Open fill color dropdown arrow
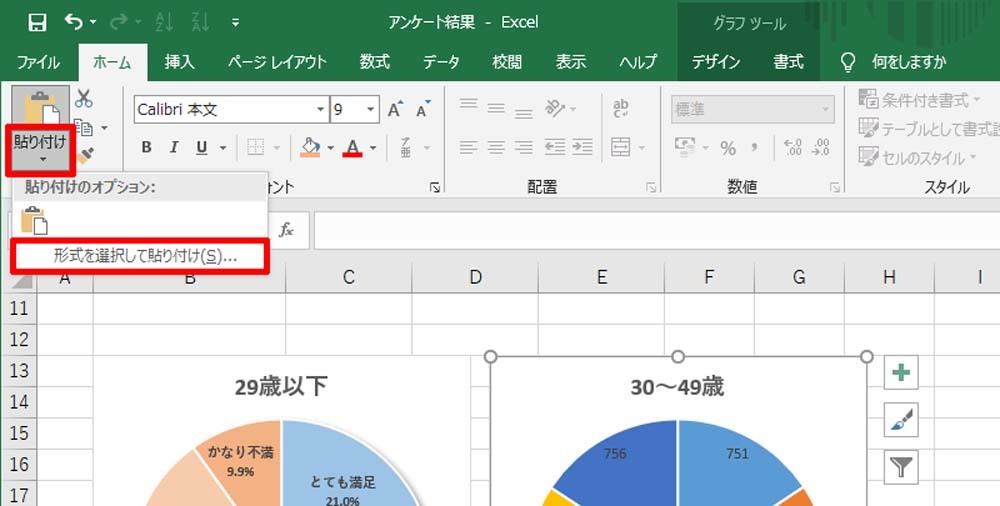 pos(330,148)
